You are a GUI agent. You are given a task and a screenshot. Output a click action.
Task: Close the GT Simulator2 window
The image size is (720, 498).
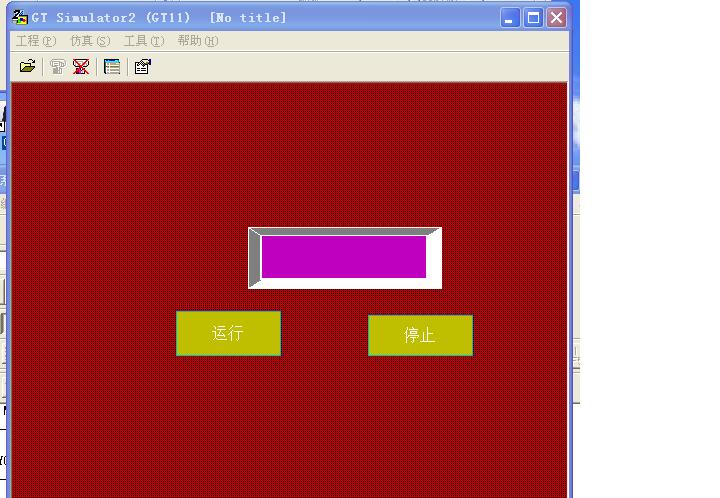click(x=556, y=17)
